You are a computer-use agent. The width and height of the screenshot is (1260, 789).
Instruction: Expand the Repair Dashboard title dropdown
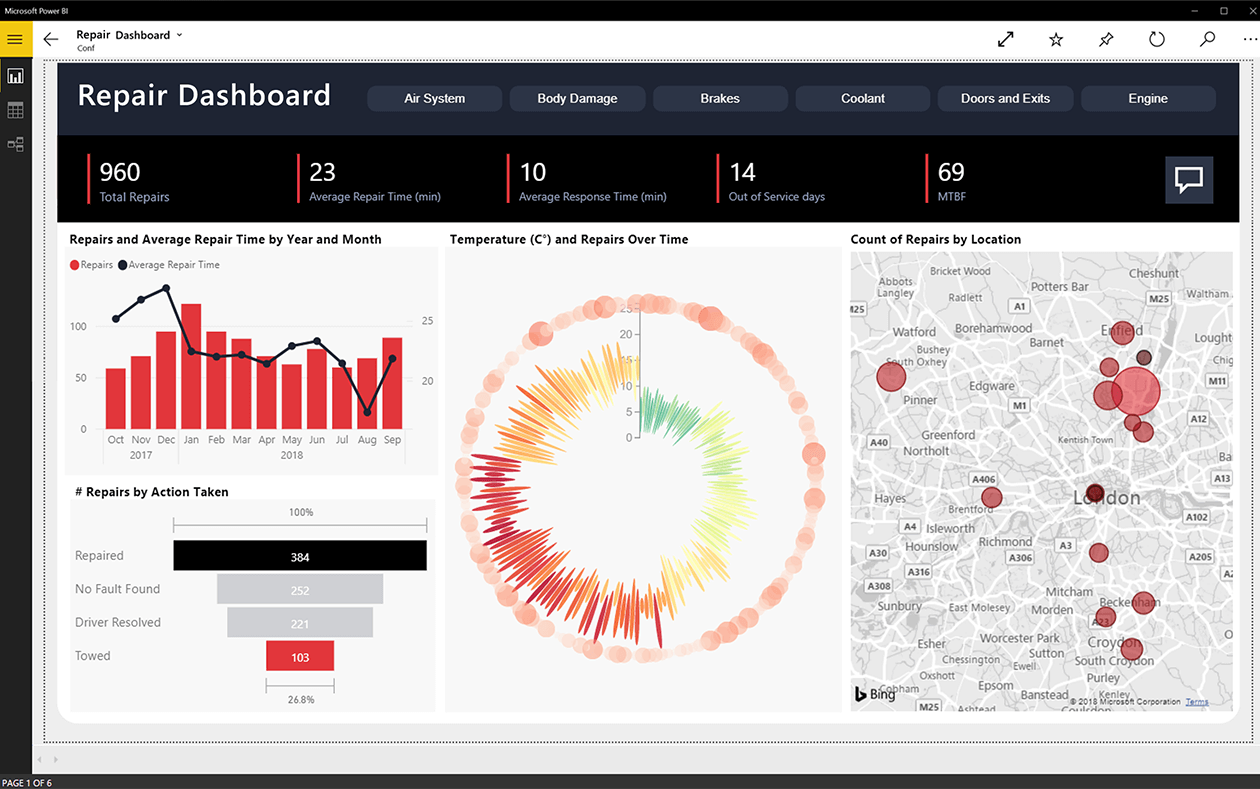tap(179, 33)
